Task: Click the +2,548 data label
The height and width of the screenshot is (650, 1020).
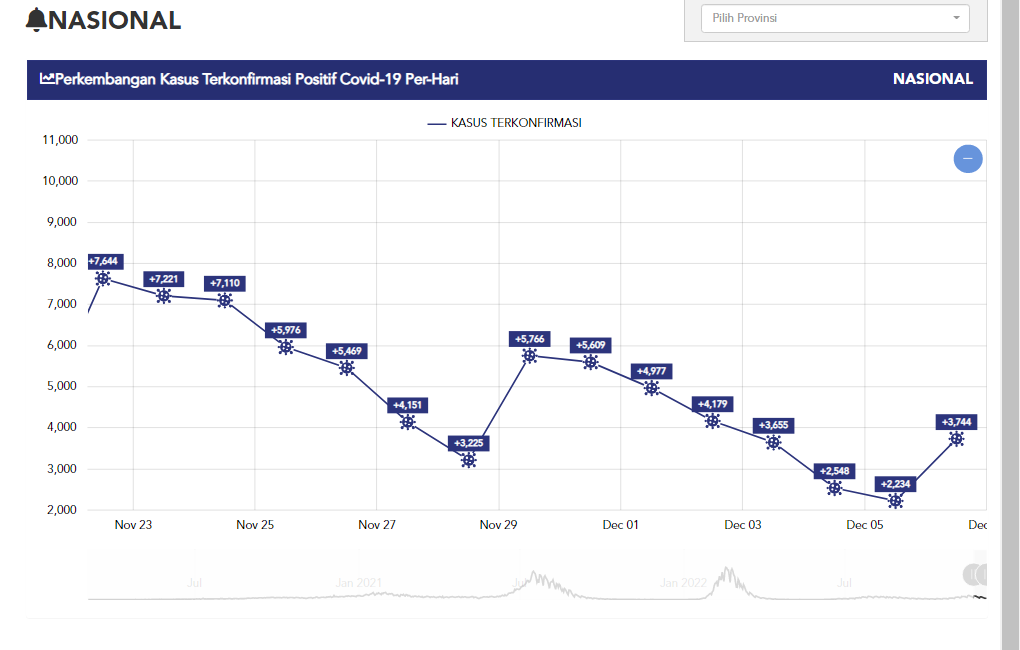Action: pos(835,471)
